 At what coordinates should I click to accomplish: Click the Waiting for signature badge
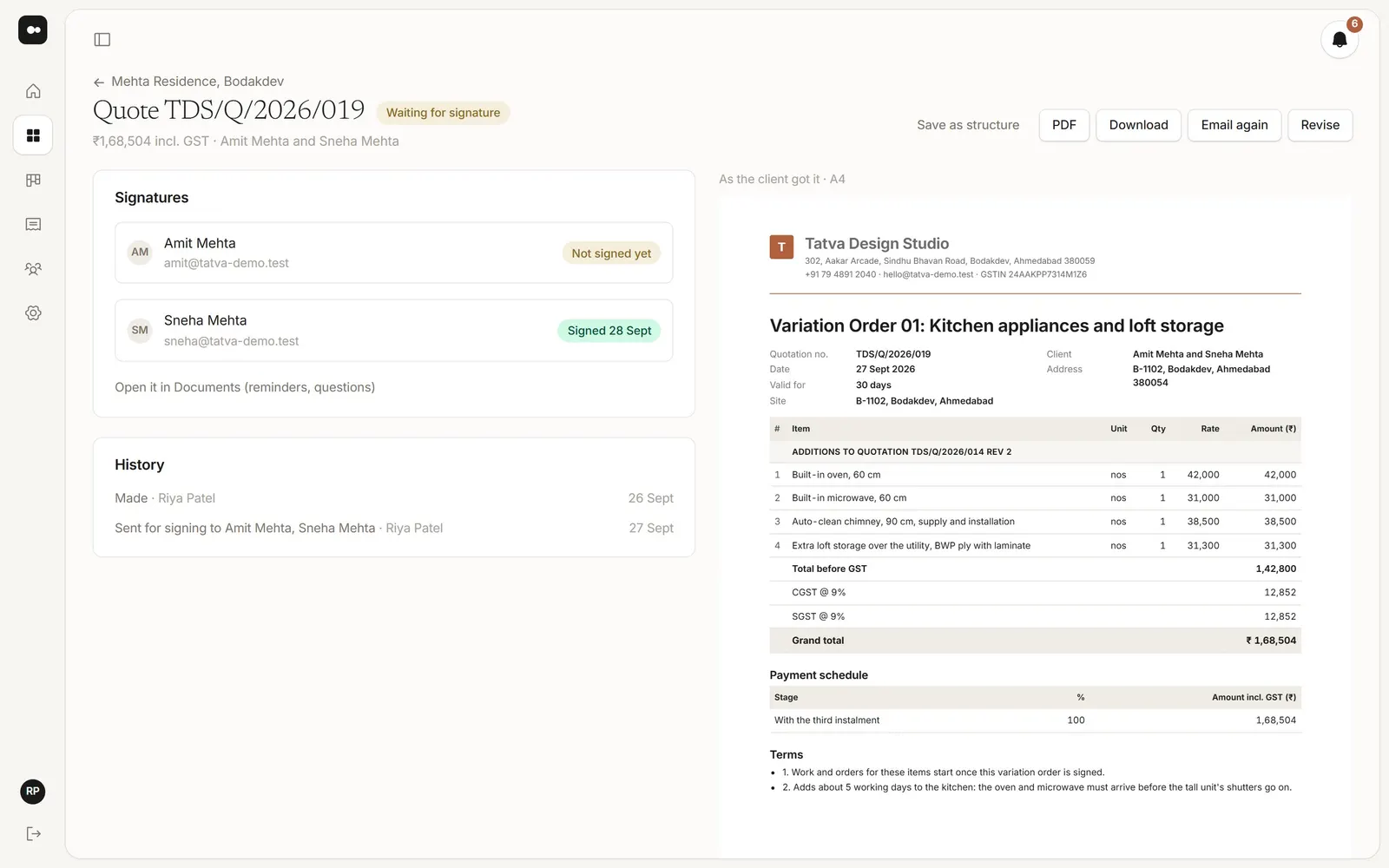443,113
